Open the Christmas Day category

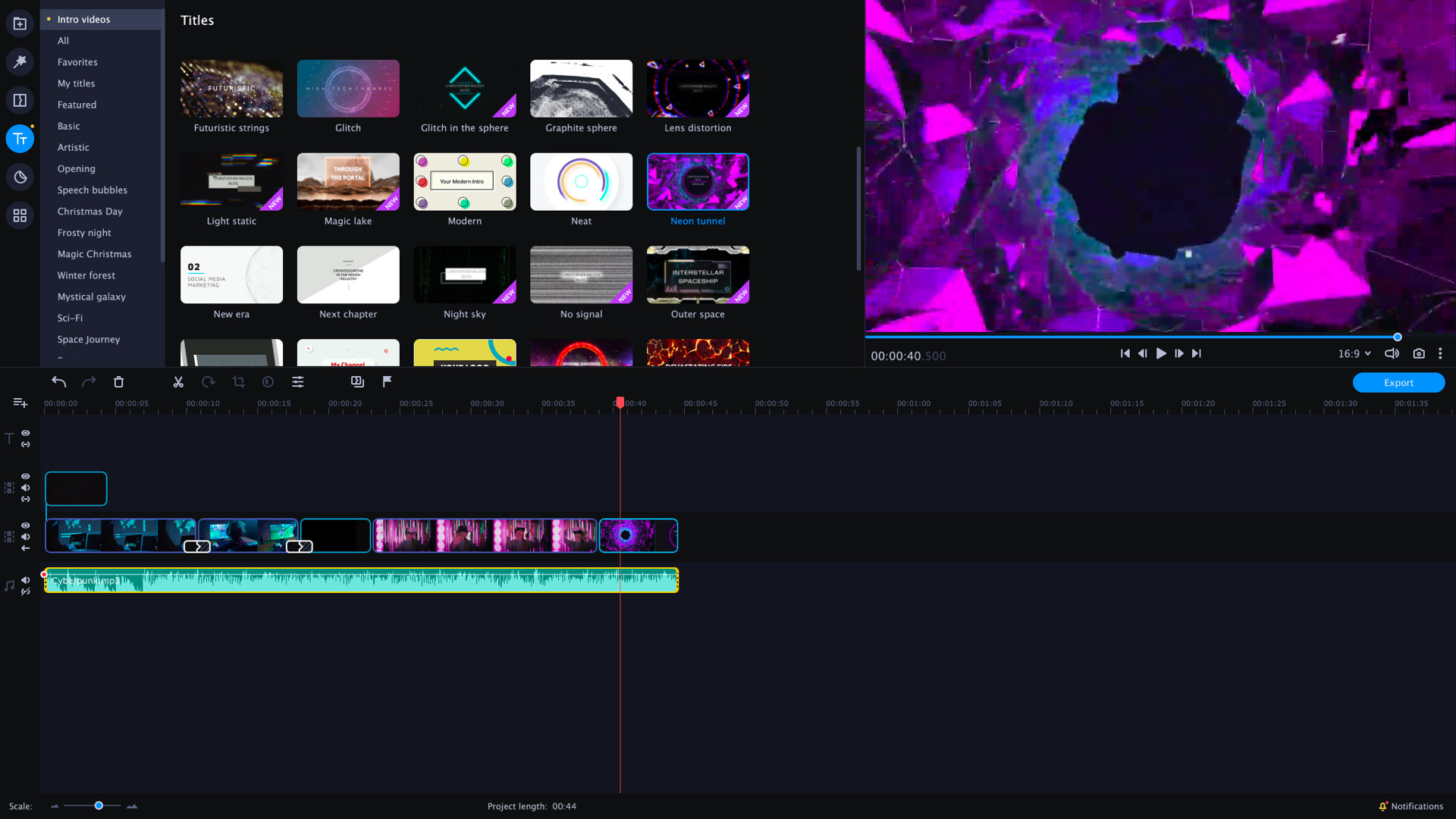[89, 211]
